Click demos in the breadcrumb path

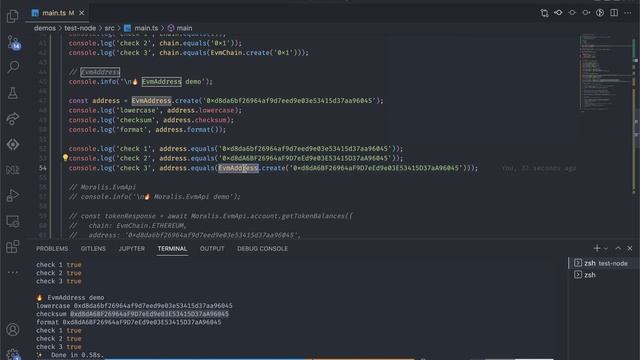(x=44, y=28)
